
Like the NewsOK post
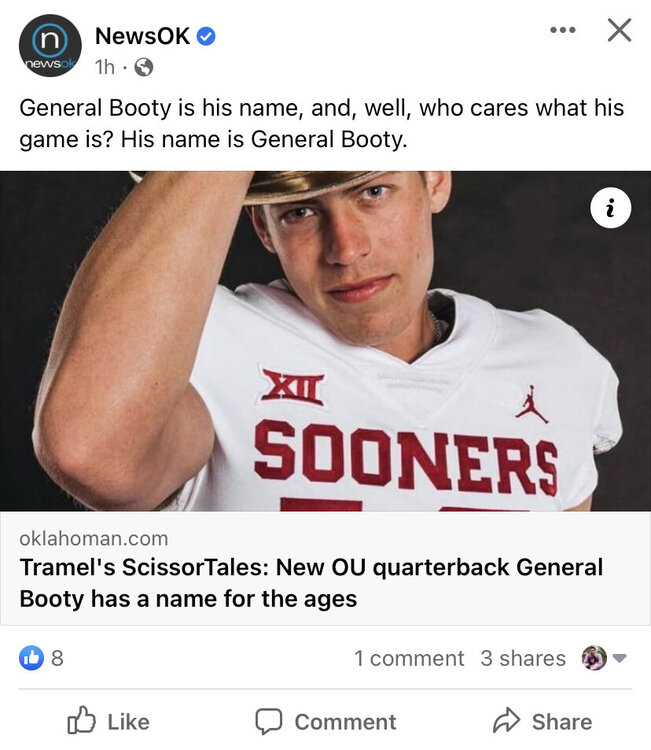click(108, 721)
